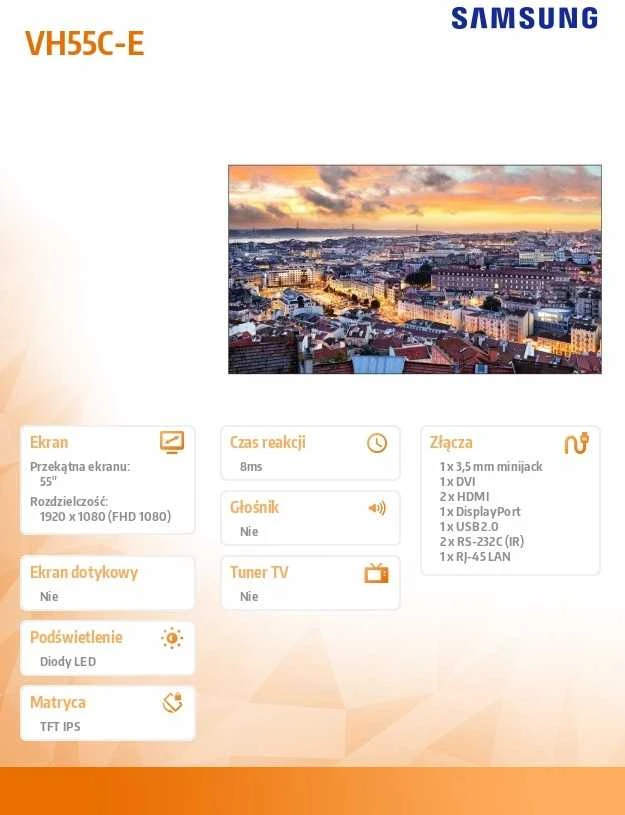Click the Samsung logo
The height and width of the screenshot is (815, 625).
[x=525, y=18]
